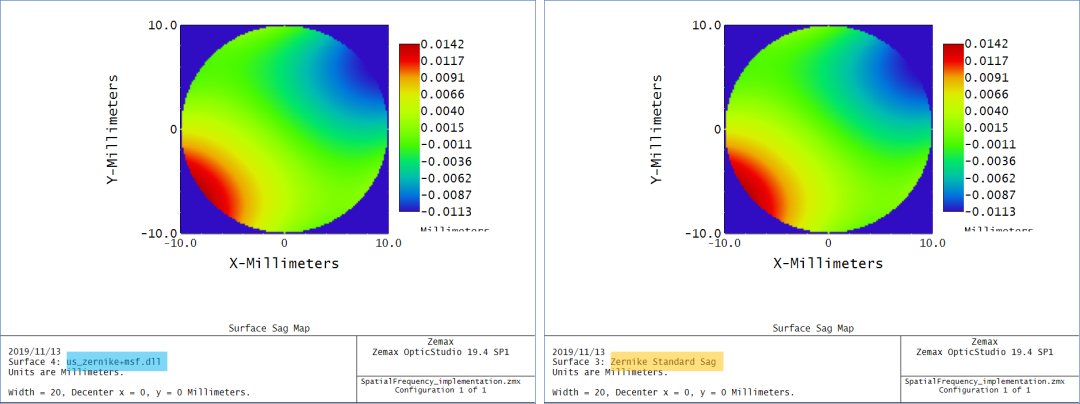
Task: Select the highlighted Zernike Standard Sag text
Action: pyautogui.click(x=664, y=361)
